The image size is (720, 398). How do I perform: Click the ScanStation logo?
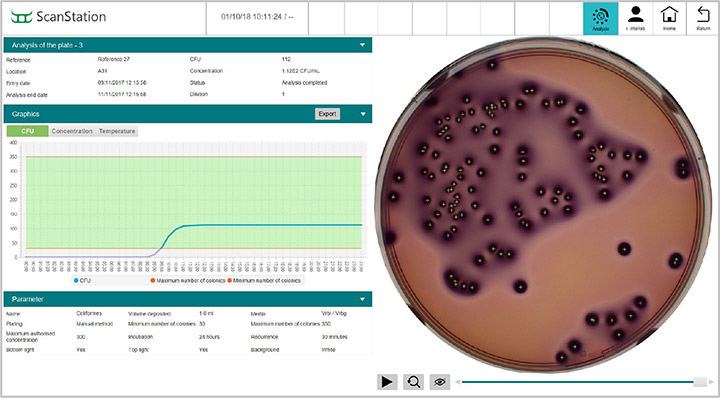(x=58, y=17)
